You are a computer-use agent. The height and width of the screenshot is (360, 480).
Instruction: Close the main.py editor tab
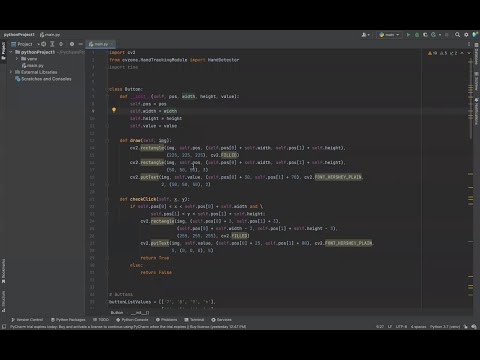click(112, 44)
